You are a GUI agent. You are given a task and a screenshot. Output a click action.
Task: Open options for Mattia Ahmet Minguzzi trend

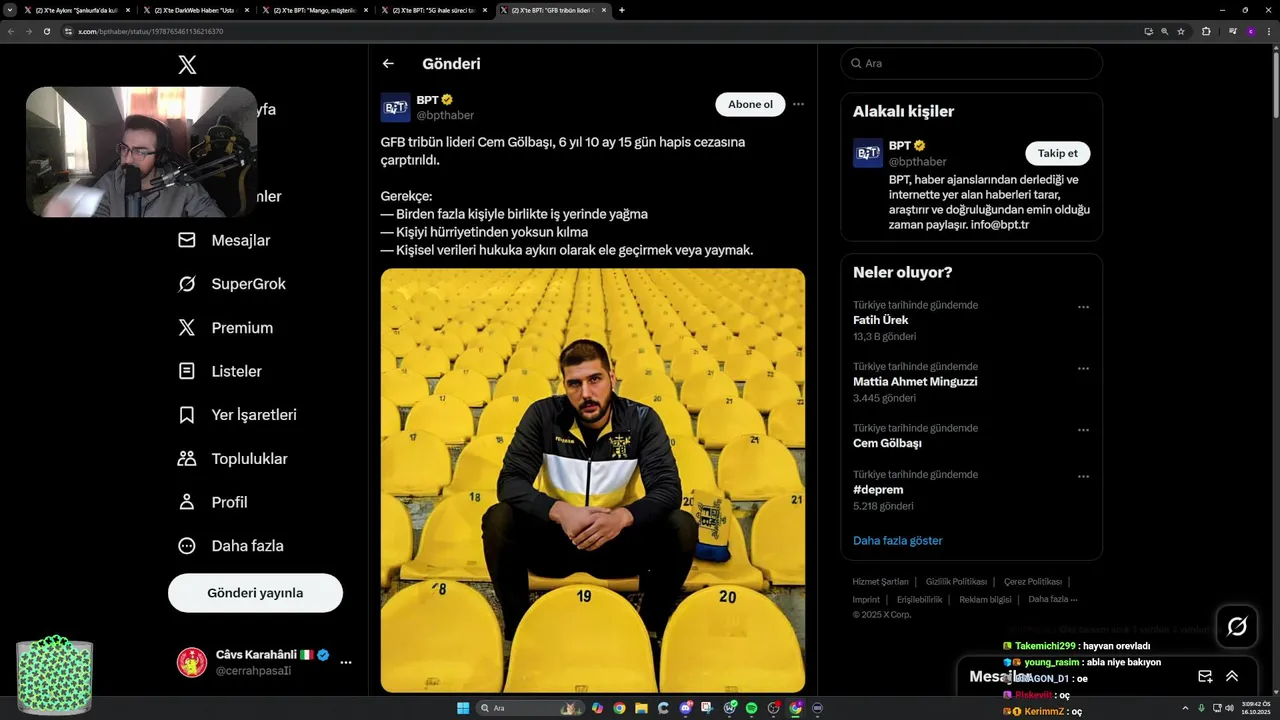click(x=1083, y=369)
